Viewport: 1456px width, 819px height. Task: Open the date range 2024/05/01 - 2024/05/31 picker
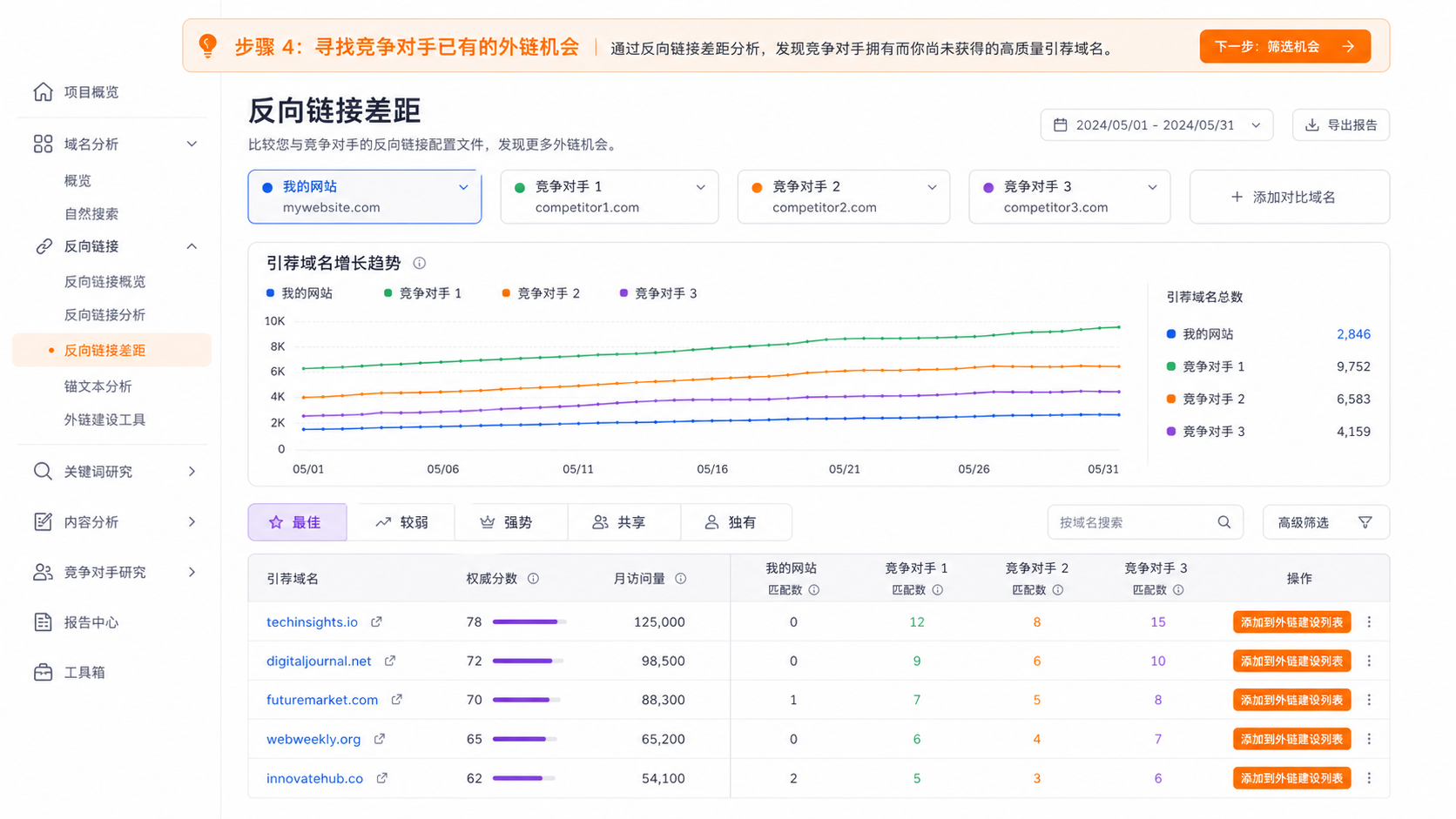pos(1156,125)
